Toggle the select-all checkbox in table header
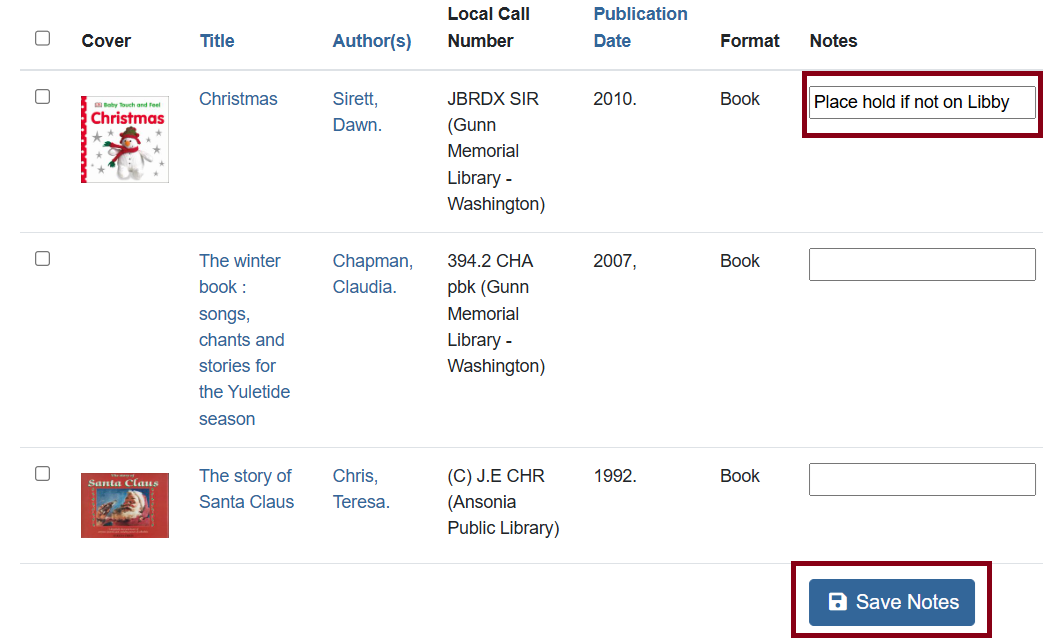 (42, 38)
